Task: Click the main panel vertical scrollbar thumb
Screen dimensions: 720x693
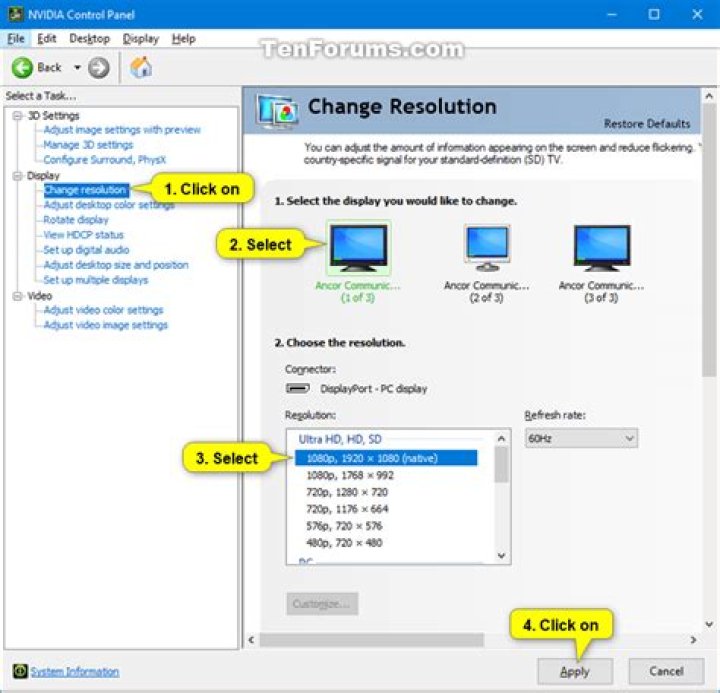Action: click(x=709, y=240)
